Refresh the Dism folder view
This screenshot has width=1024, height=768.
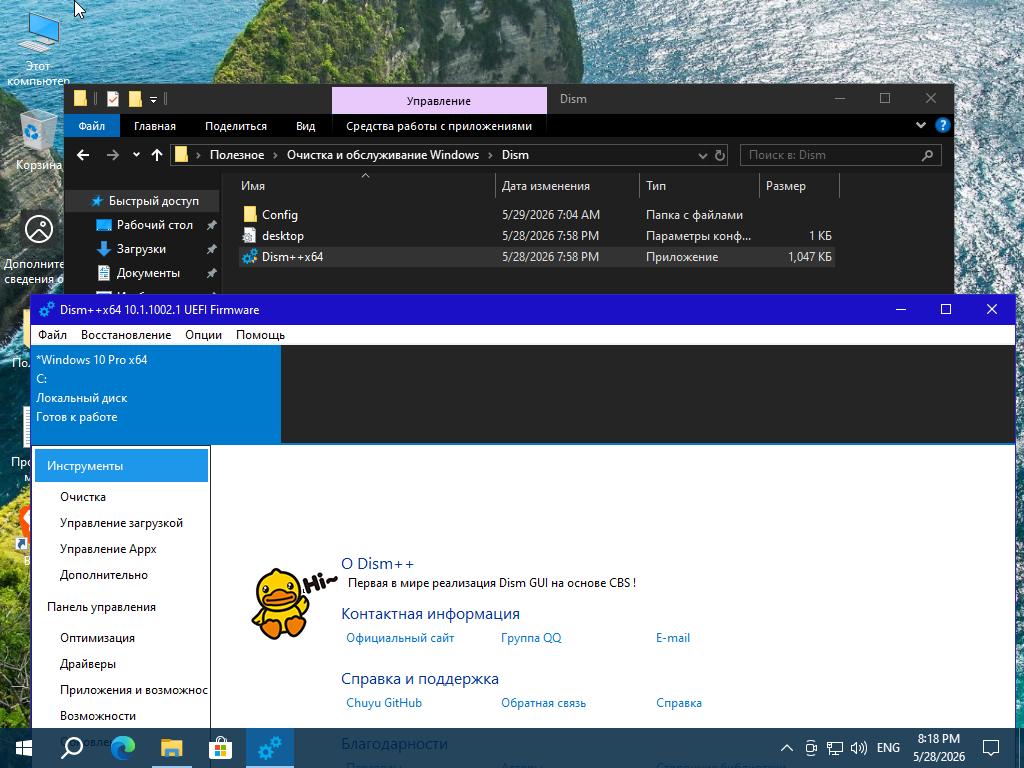(x=720, y=155)
